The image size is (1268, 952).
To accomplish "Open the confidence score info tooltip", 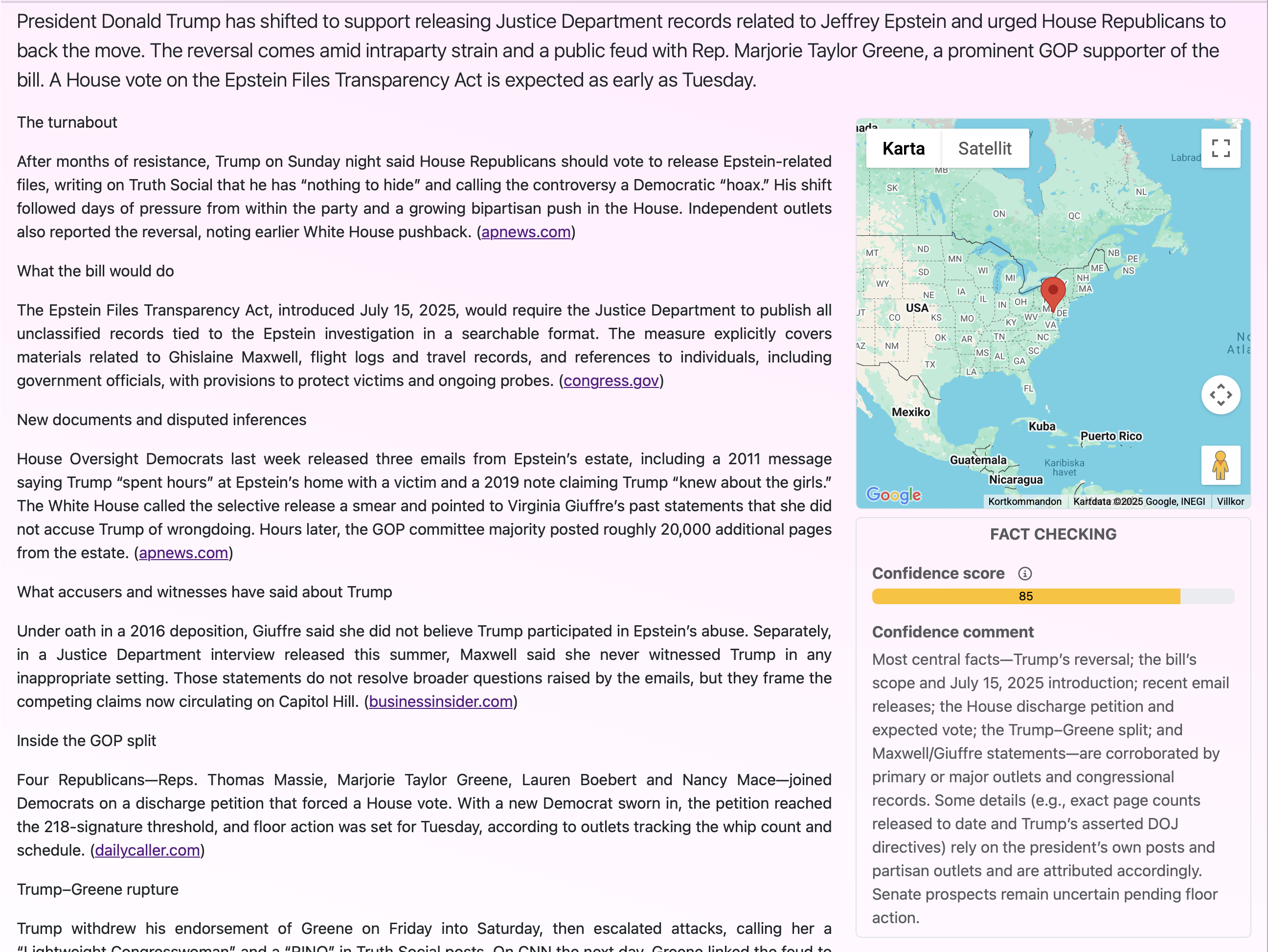I will click(1025, 573).
